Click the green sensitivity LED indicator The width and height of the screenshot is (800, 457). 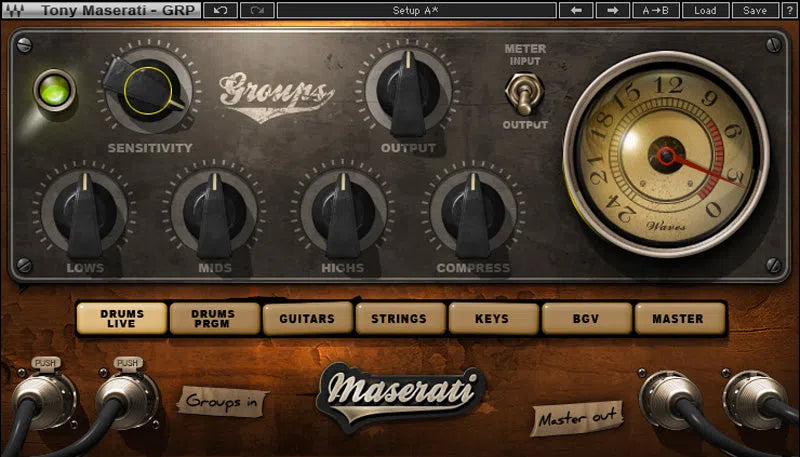[x=54, y=91]
